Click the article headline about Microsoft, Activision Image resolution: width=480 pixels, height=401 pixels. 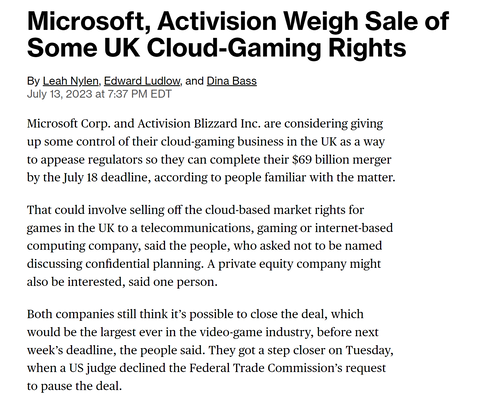238,34
